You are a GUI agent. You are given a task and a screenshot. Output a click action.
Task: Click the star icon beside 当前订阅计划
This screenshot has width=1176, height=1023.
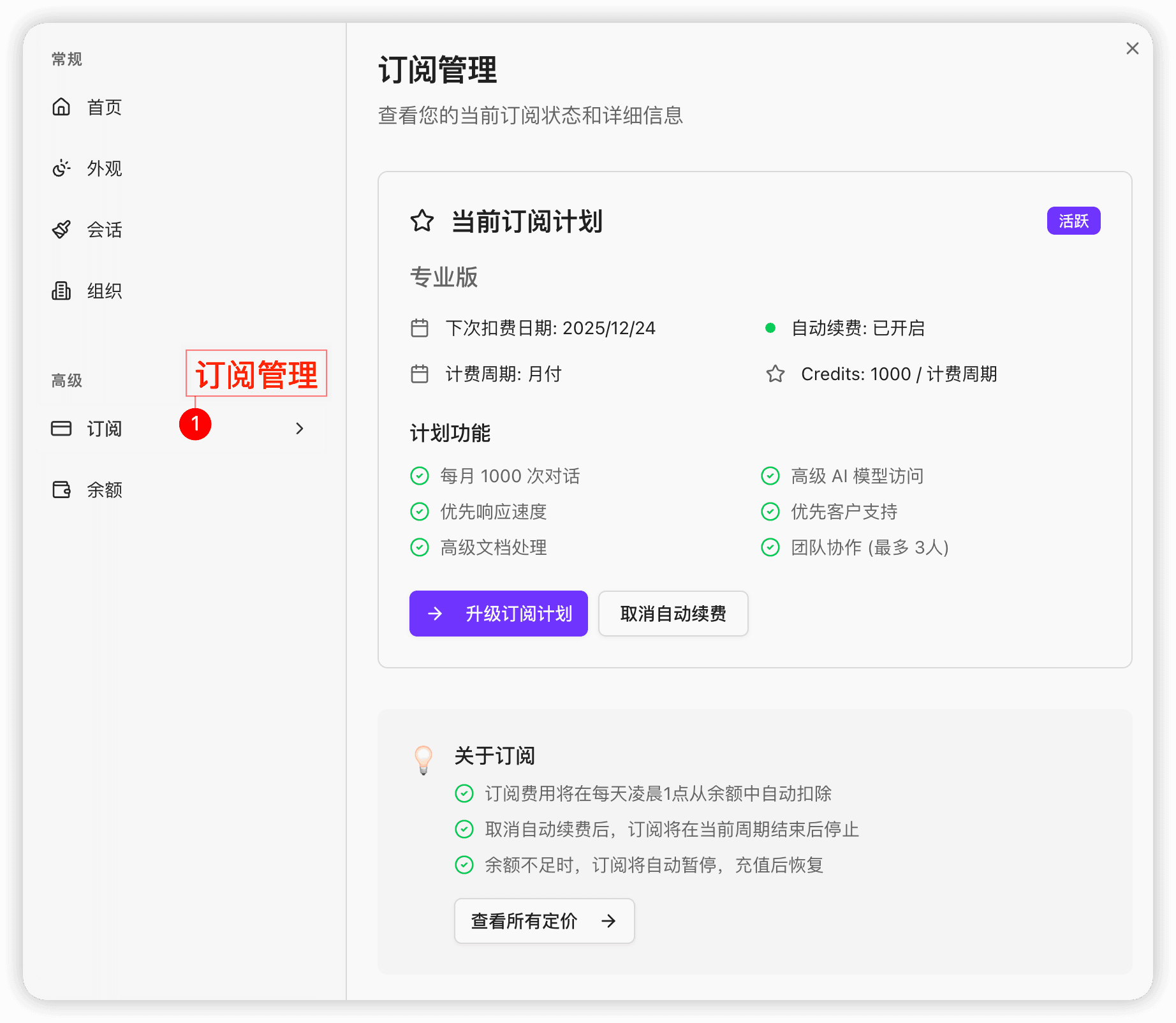pyautogui.click(x=422, y=222)
